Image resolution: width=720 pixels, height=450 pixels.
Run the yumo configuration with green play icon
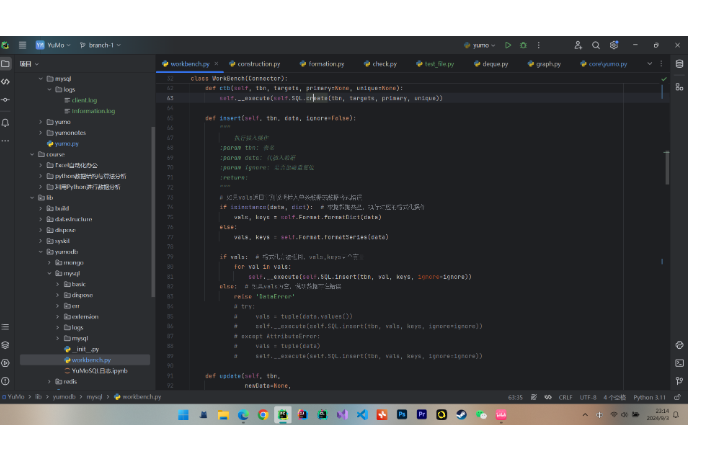[x=508, y=45]
